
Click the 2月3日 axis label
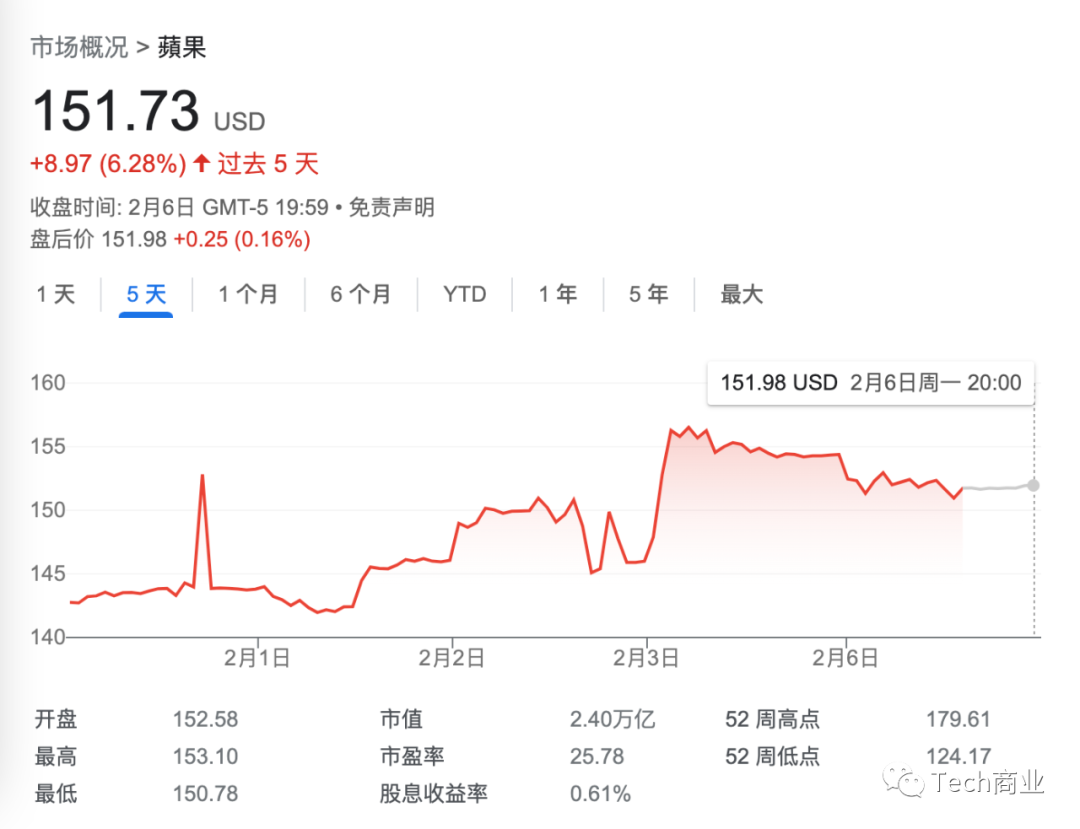click(x=646, y=658)
